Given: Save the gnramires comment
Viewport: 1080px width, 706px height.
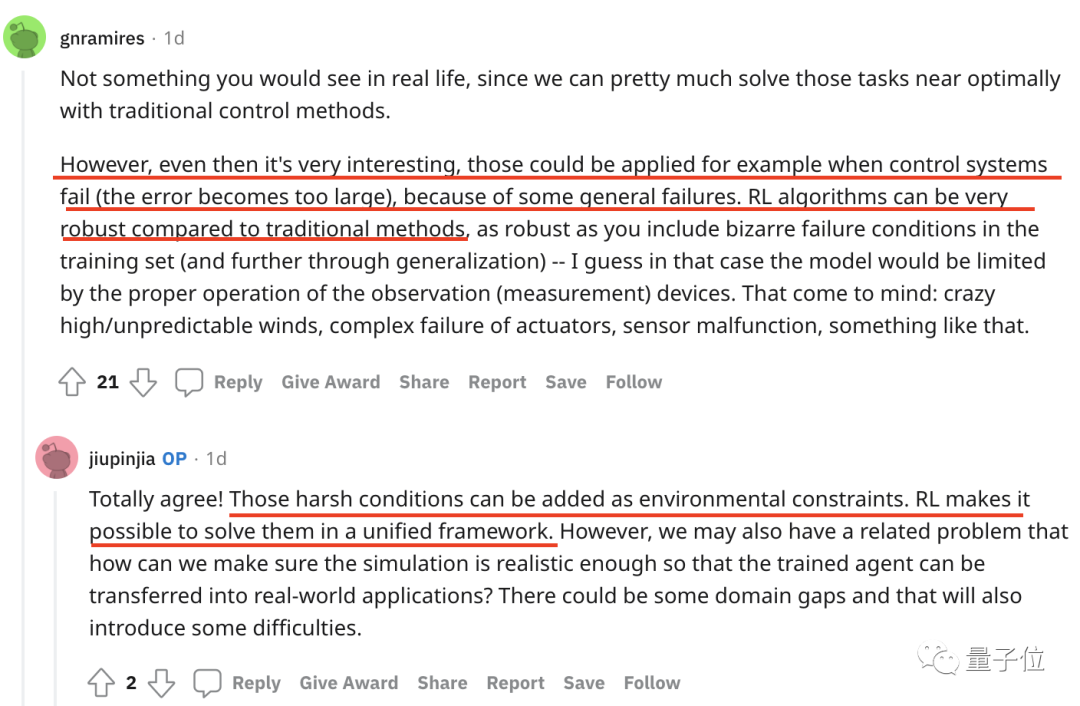Looking at the screenshot, I should tap(566, 382).
